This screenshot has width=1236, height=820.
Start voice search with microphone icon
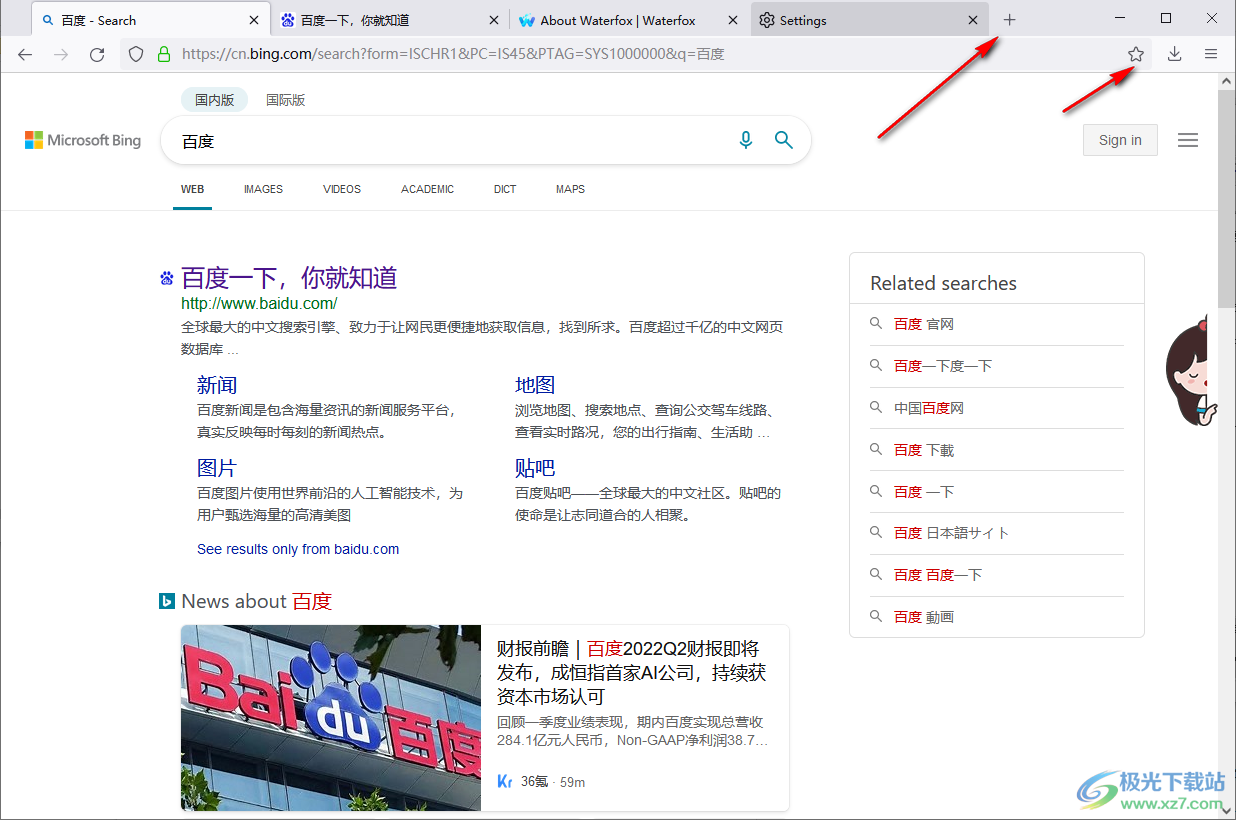746,141
